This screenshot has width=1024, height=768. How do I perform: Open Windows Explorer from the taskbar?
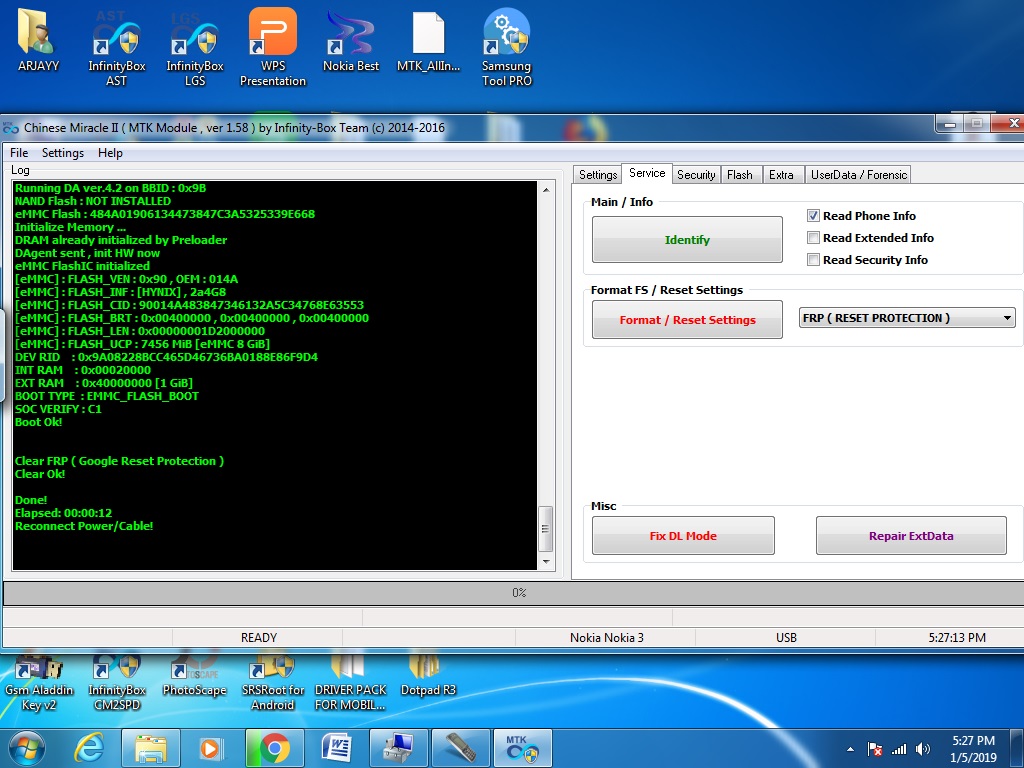(151, 748)
